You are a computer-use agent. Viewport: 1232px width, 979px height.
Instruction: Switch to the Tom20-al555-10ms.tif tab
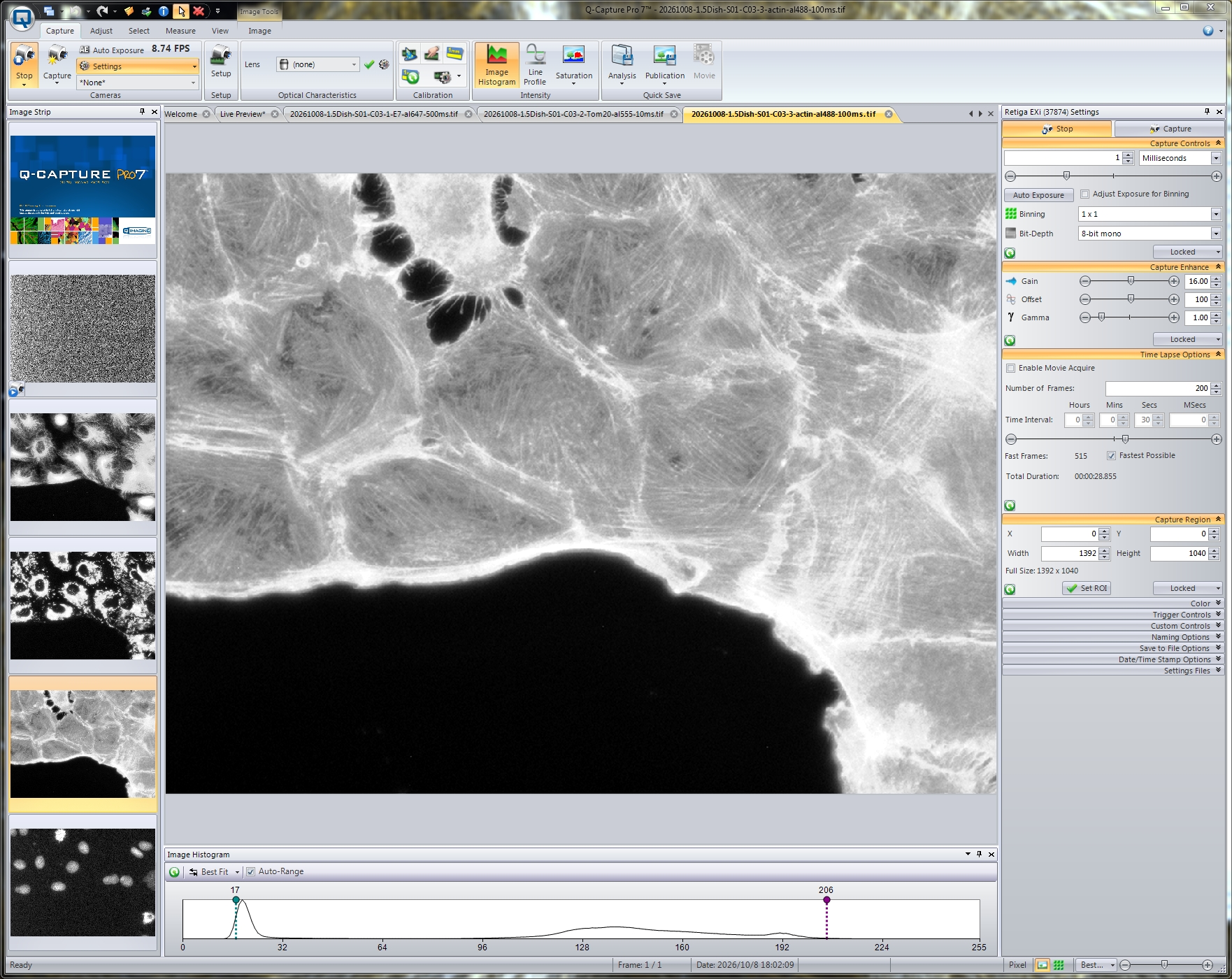tap(573, 114)
